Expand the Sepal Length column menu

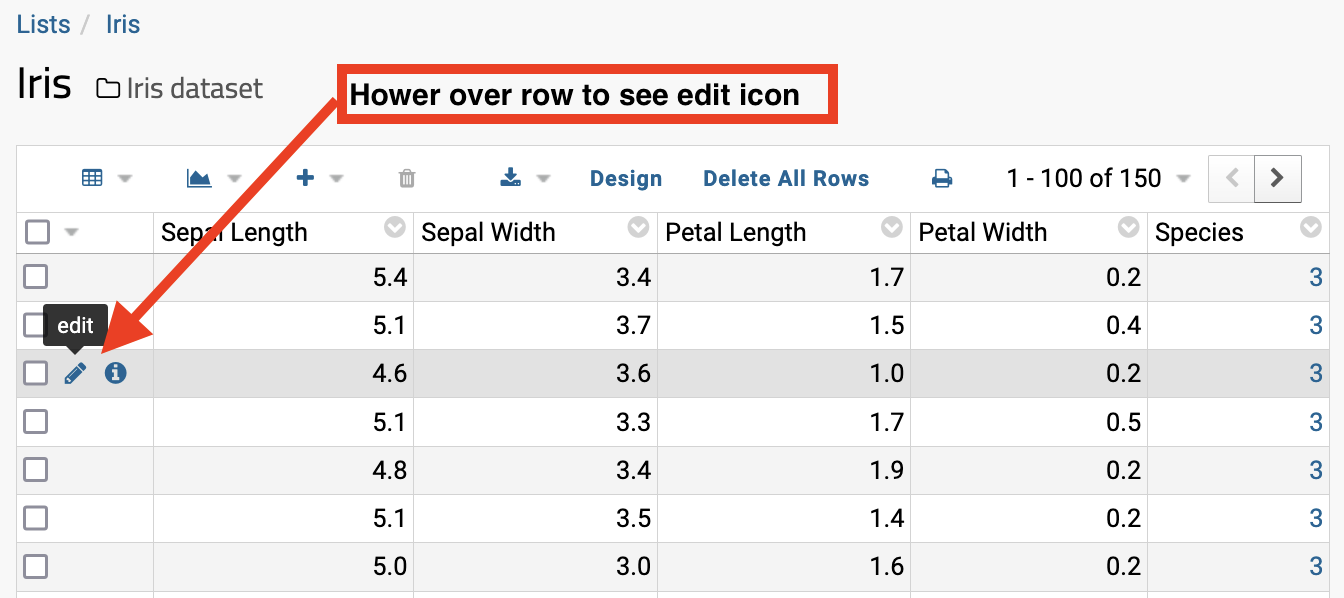pos(395,229)
